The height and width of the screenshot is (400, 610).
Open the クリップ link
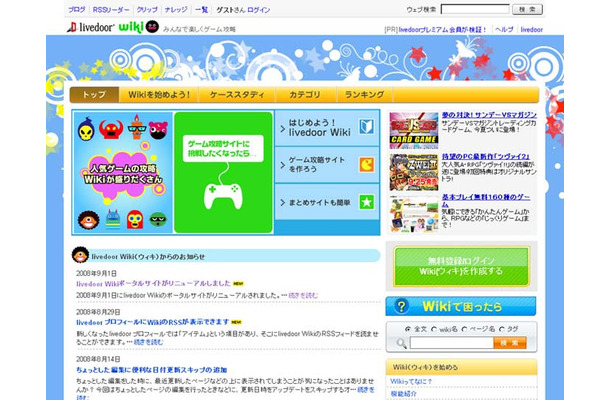coord(147,10)
